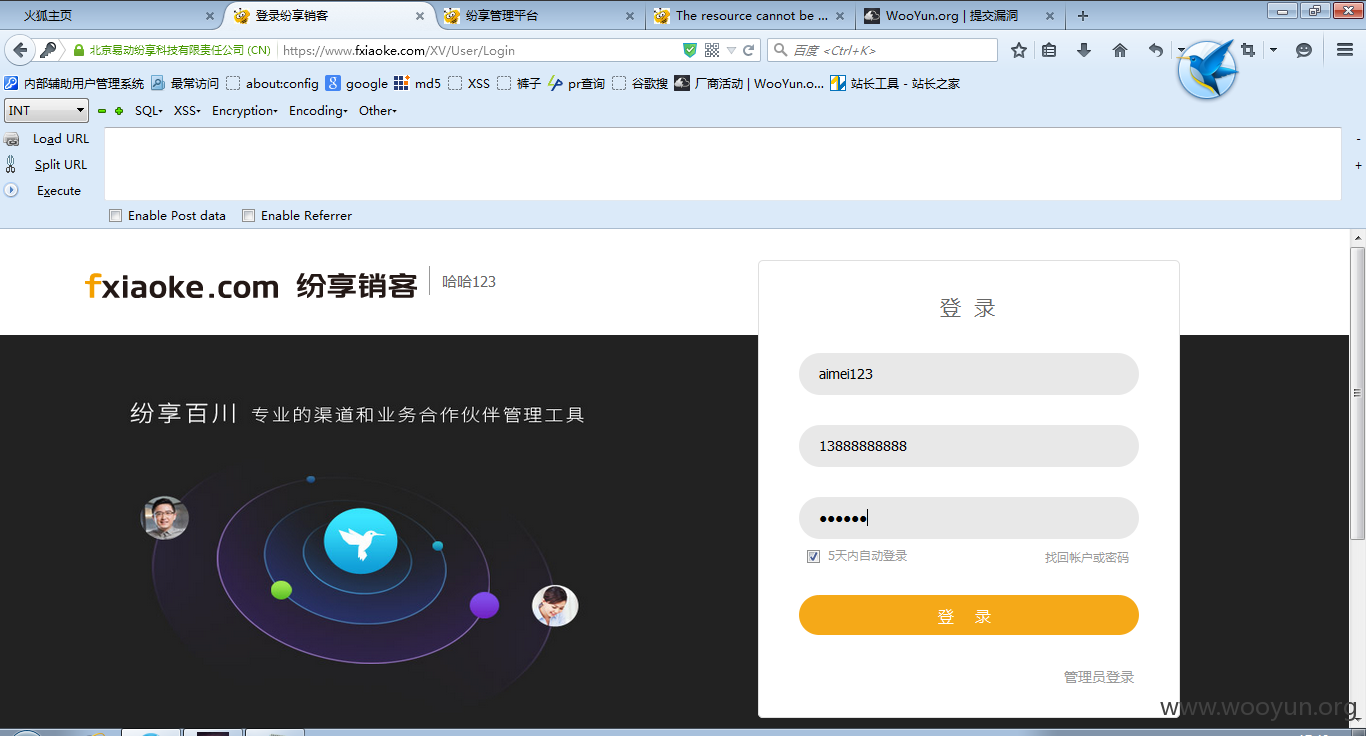Click the Split URL label
Screen dimensions: 1366x736
tap(61, 165)
